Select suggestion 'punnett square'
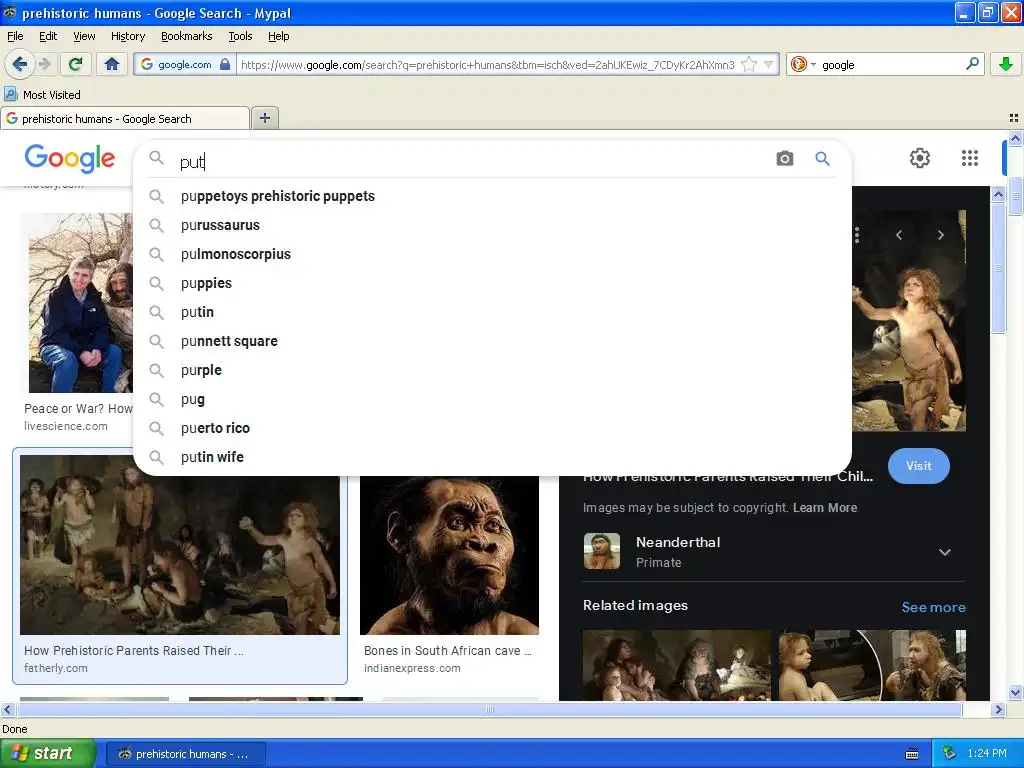 coord(492,341)
